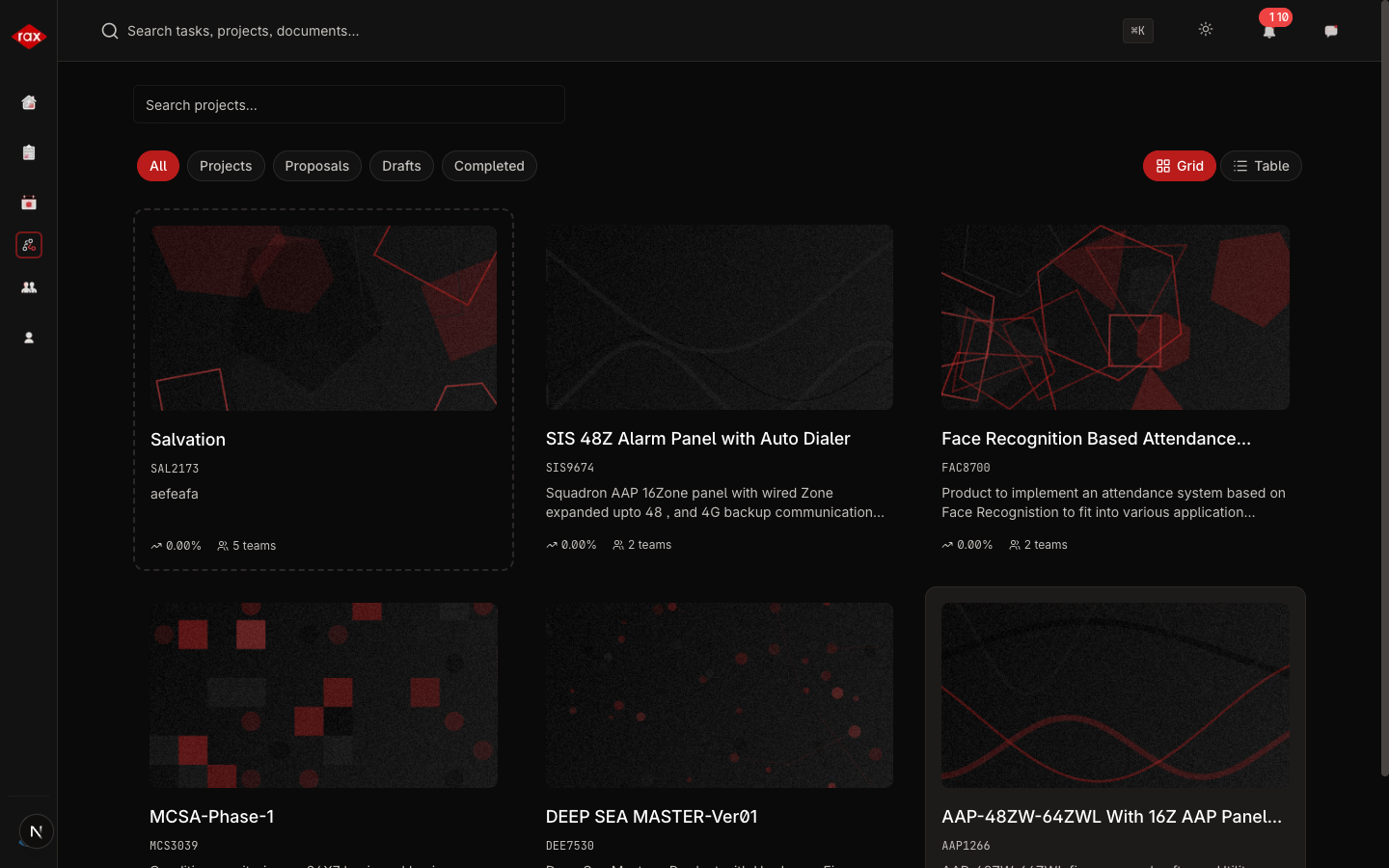Filter by Drafts
The image size is (1389, 868).
click(401, 166)
